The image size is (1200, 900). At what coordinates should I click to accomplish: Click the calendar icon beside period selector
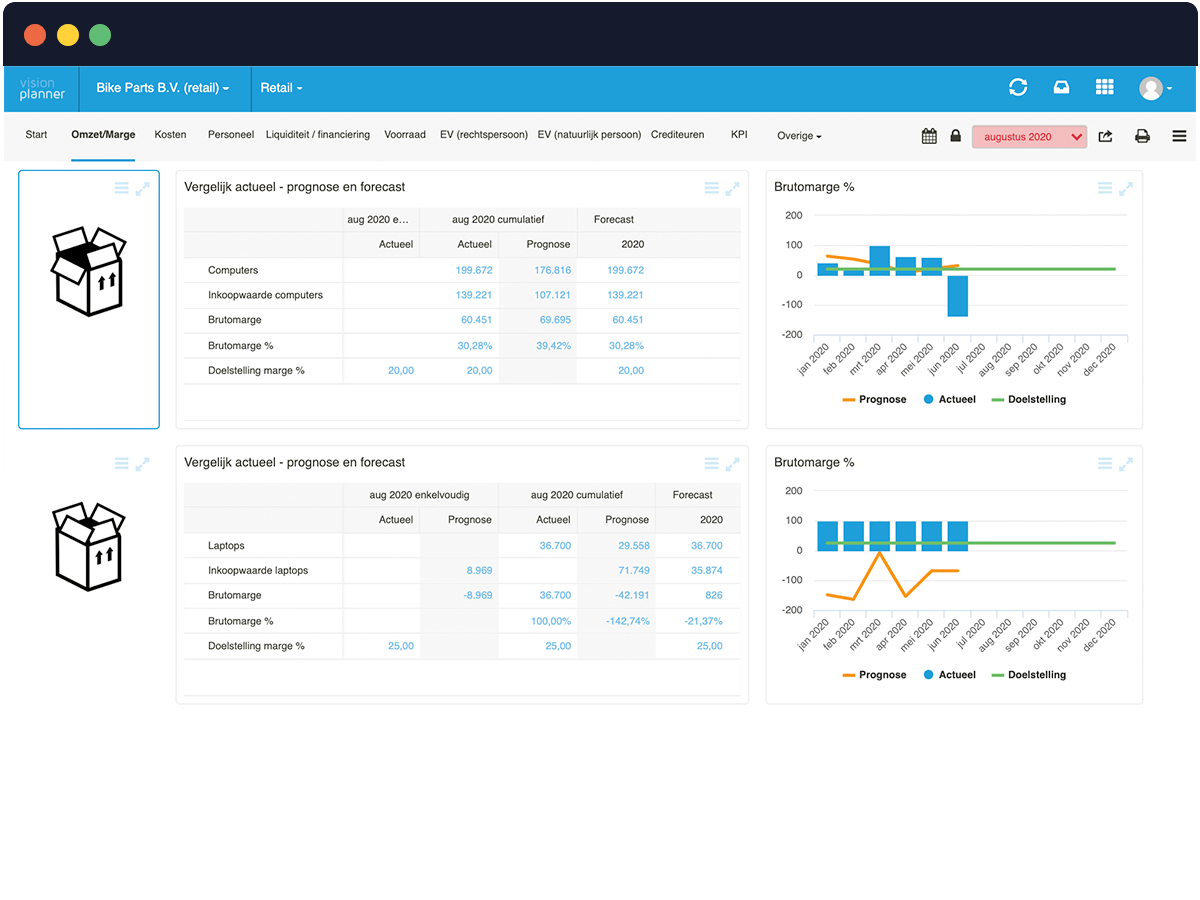pyautogui.click(x=929, y=136)
